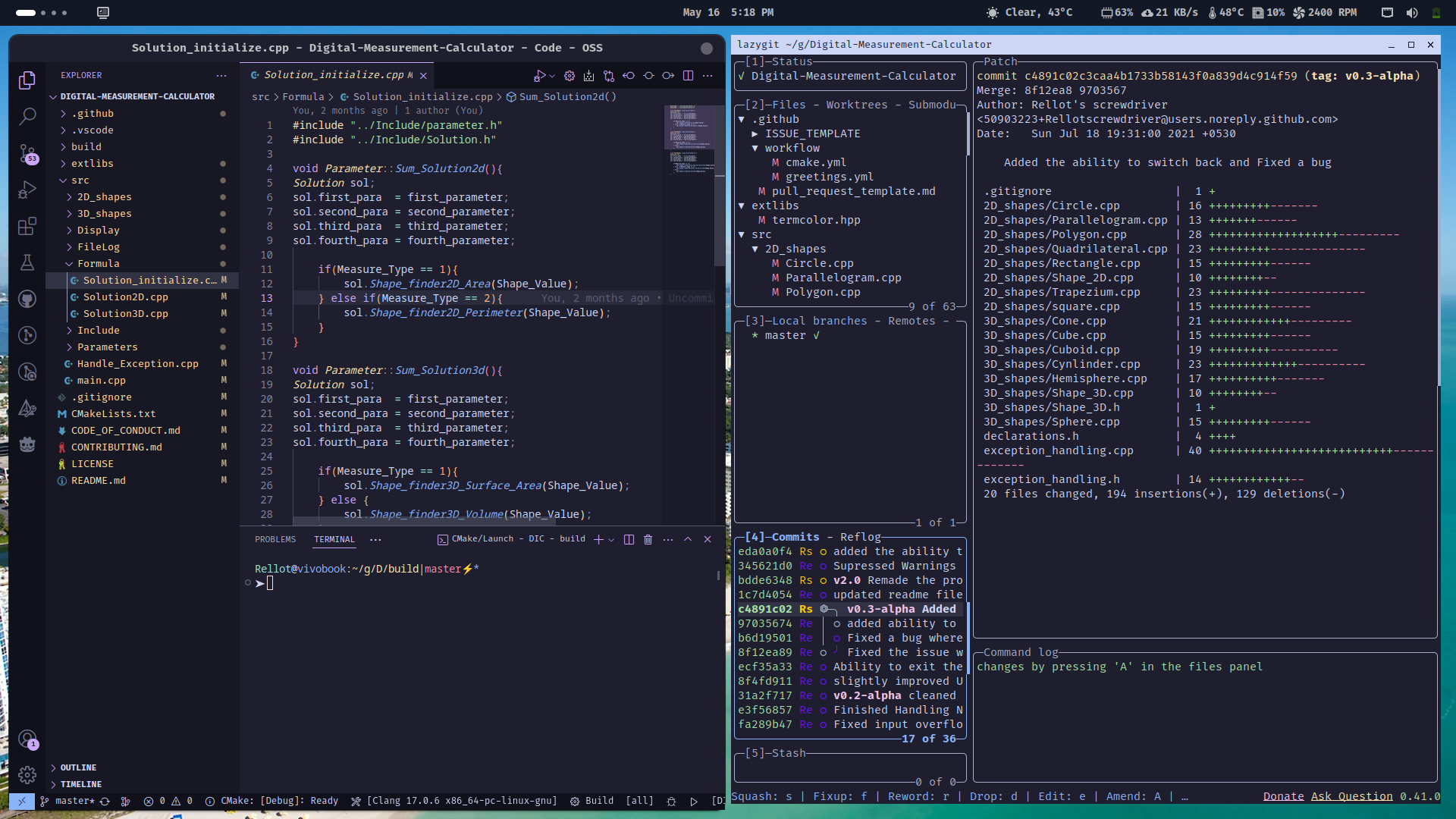The image size is (1456, 819).
Task: Maximize the terminal panel size
Action: [x=688, y=539]
